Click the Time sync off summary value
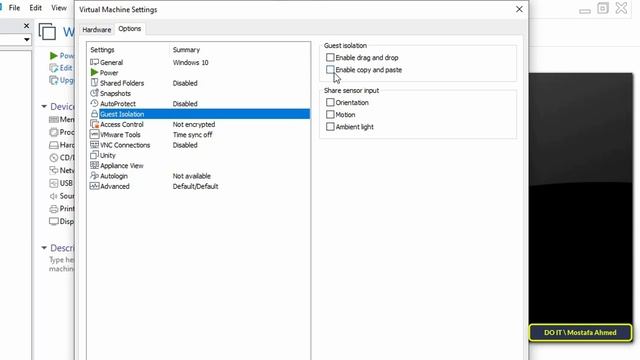This screenshot has width=640, height=360. [192, 135]
